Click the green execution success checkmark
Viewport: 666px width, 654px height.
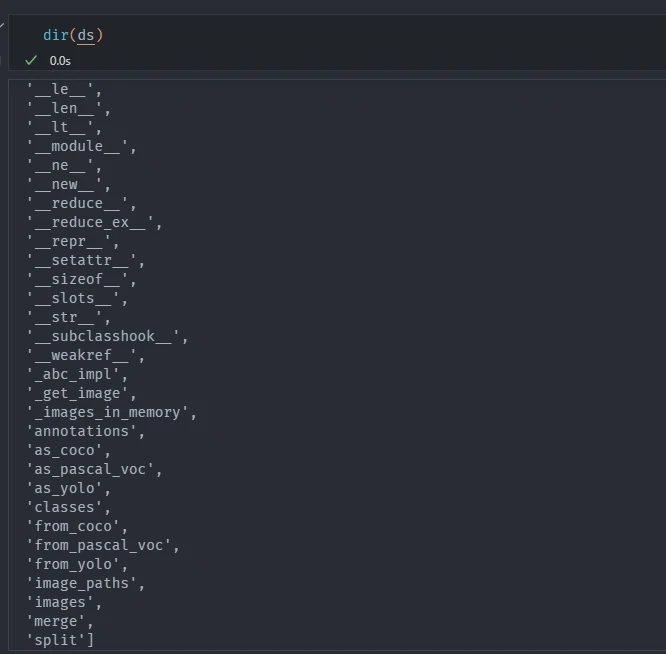click(x=31, y=61)
